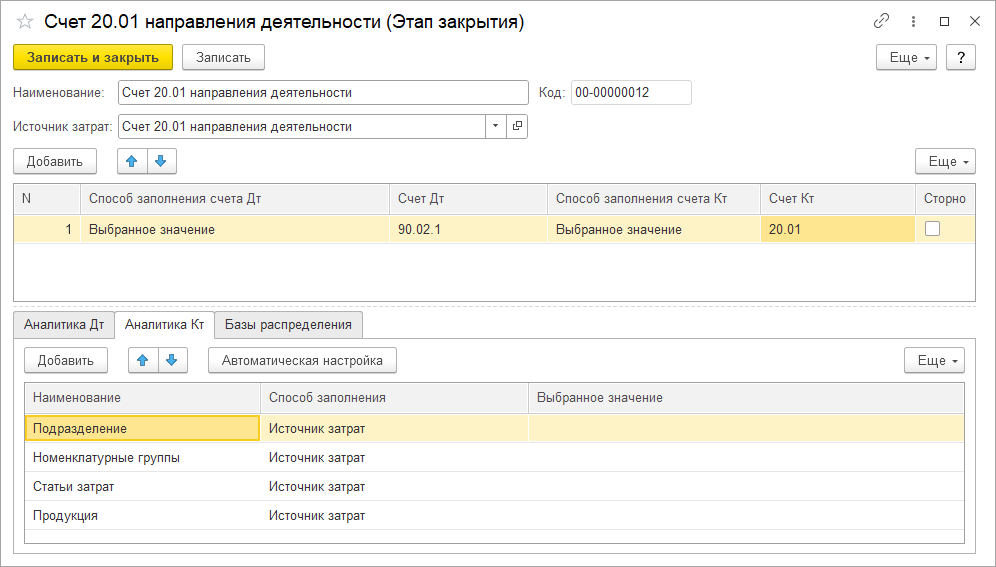Switch to the Аналитика Дт tab

pyautogui.click(x=64, y=324)
